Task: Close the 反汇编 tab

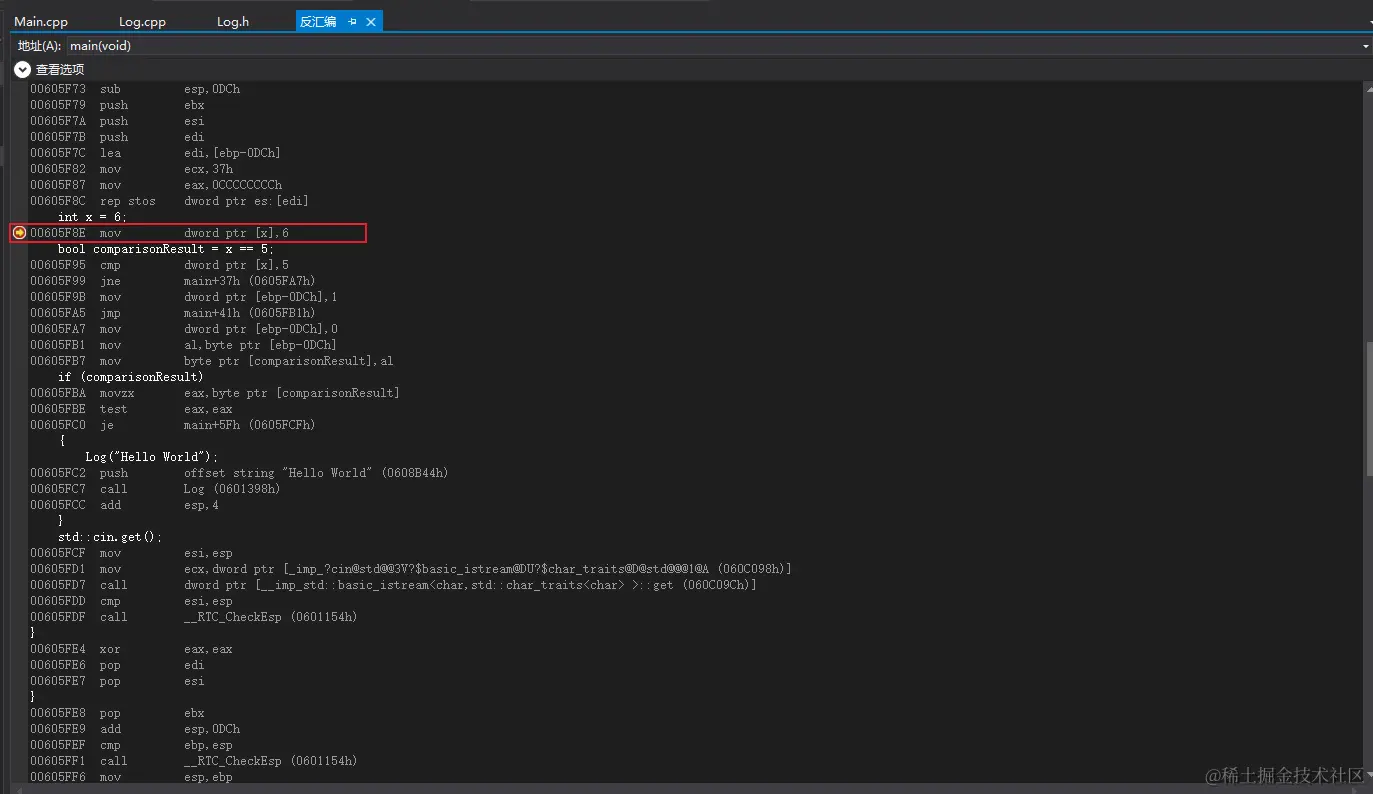Action: [x=371, y=22]
